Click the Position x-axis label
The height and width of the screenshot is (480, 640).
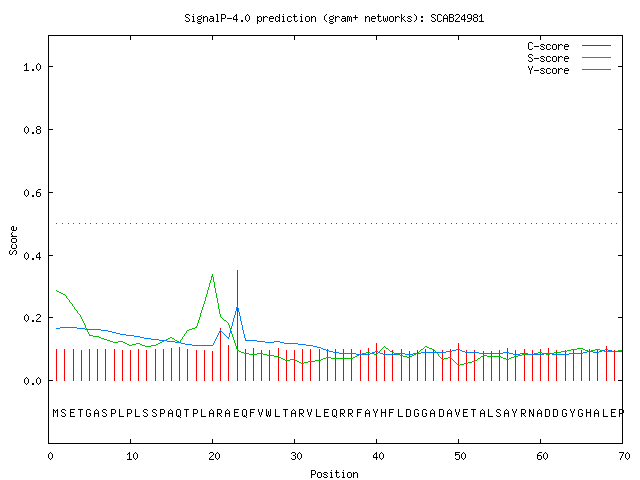pos(334,474)
